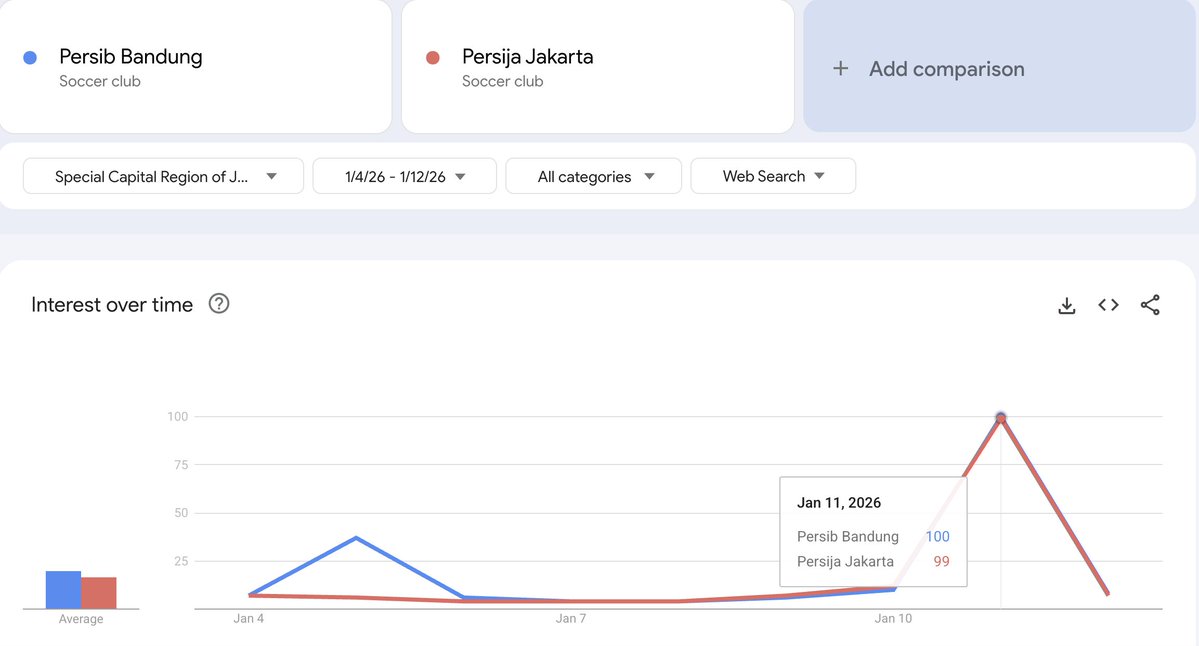Open the embed code icon

(1108, 305)
